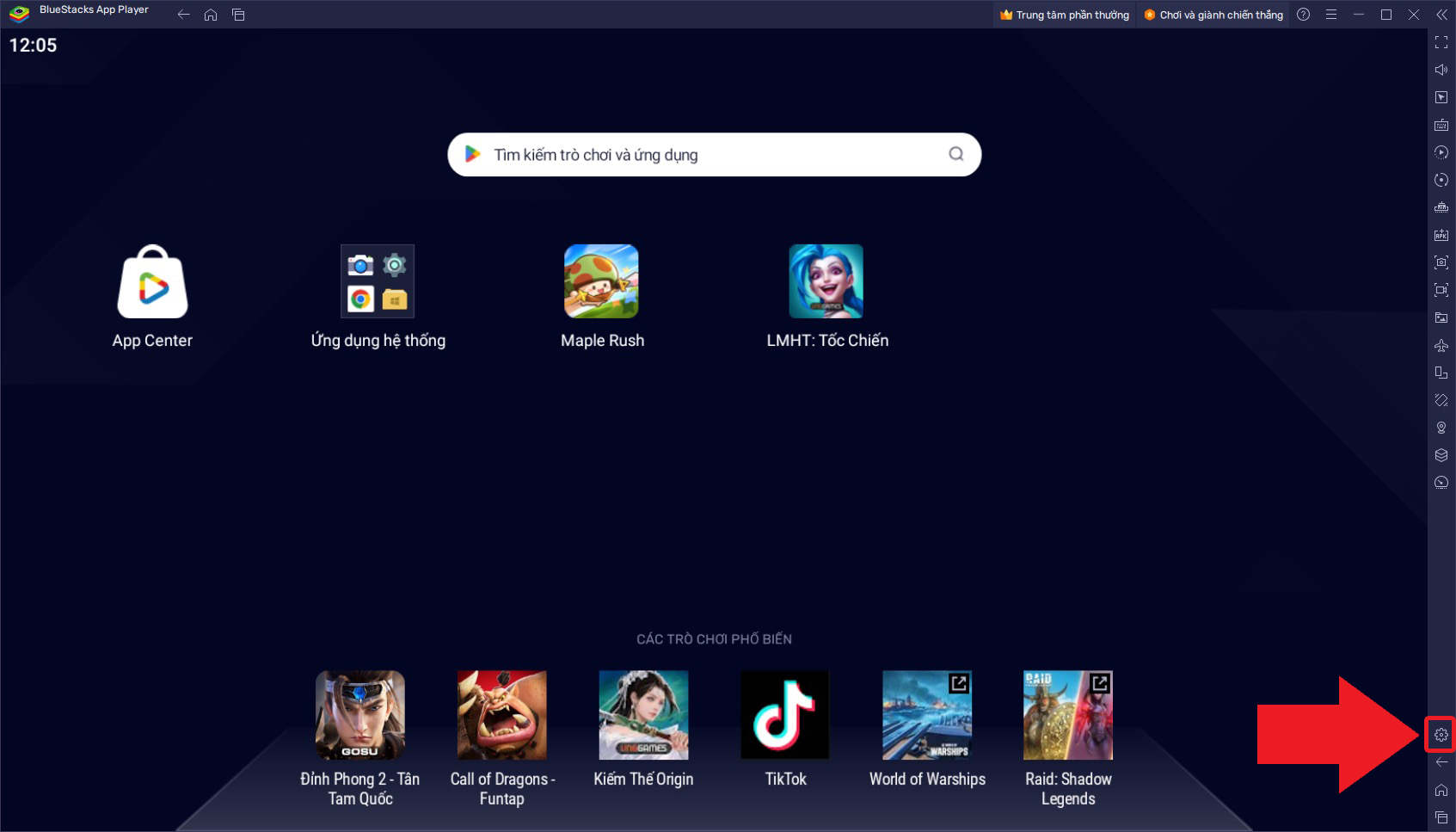Toggle eco mode speedometer icon

pyautogui.click(x=1441, y=483)
